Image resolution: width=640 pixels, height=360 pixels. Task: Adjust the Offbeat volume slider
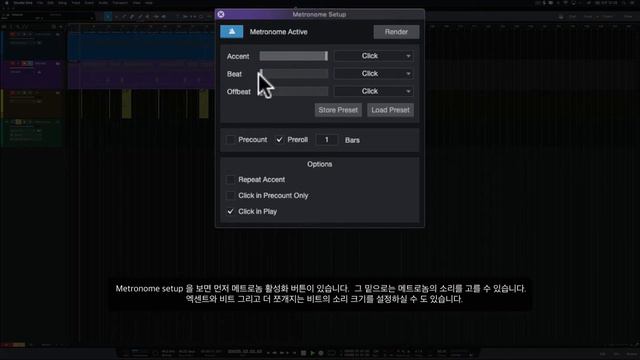pos(293,91)
